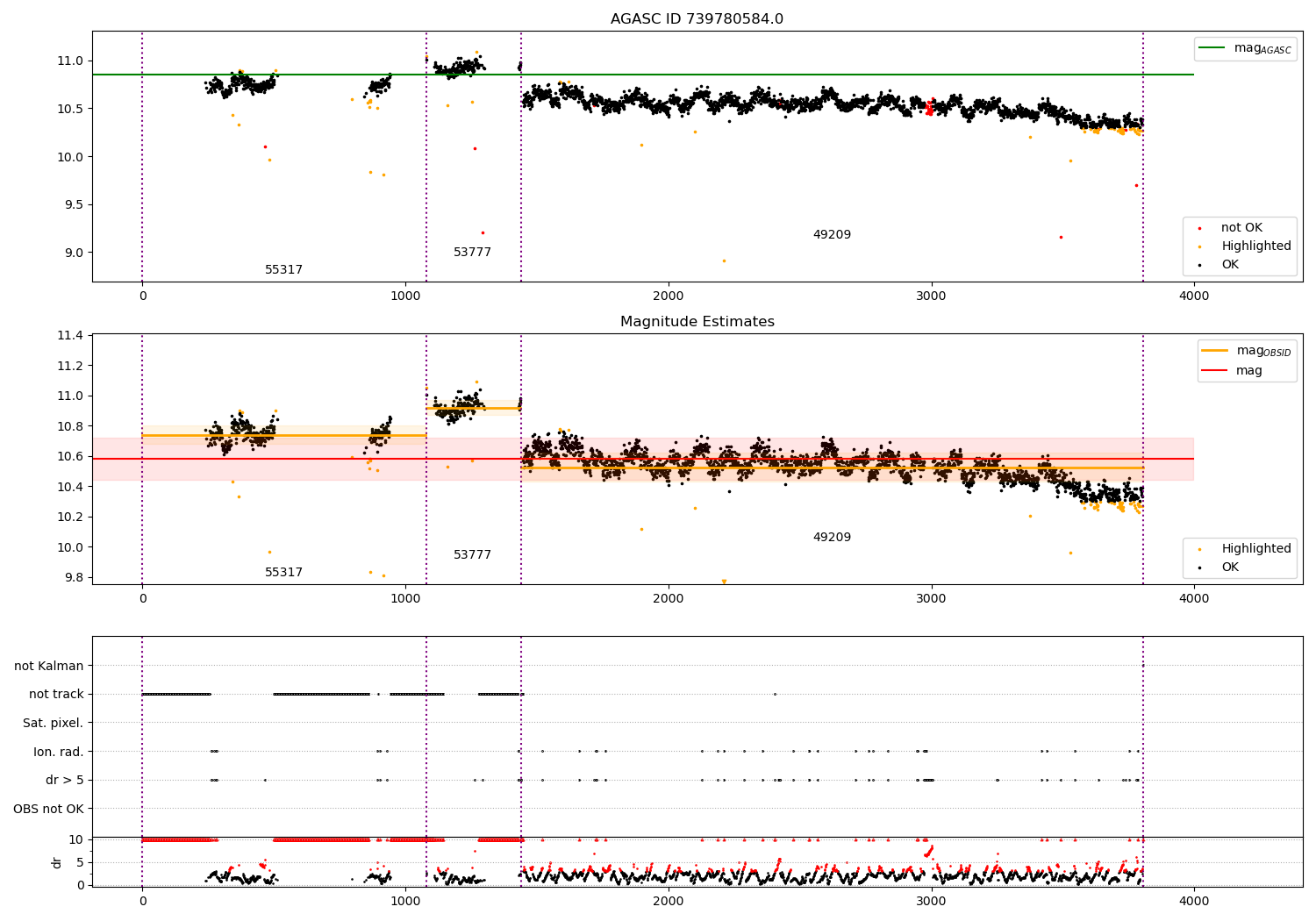Click OBSID label 53777 in Magnitude Estimates plot
The width and height of the screenshot is (1316, 921).
[x=472, y=555]
